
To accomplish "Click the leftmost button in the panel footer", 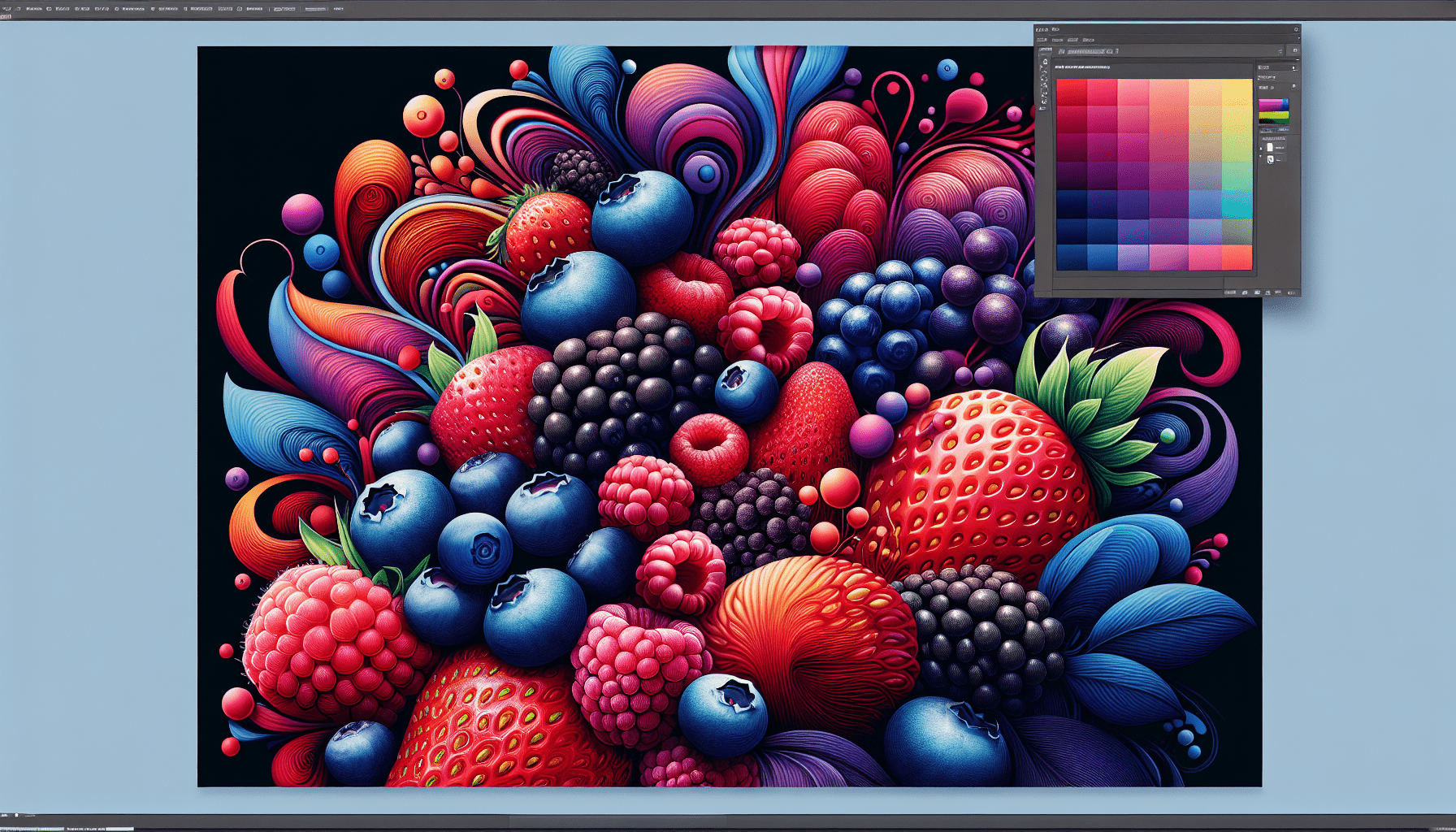I will 1230,292.
